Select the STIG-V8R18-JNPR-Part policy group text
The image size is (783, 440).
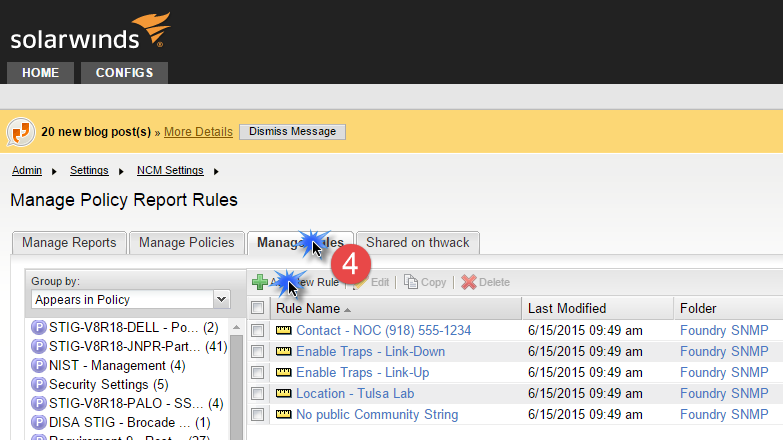click(x=138, y=347)
